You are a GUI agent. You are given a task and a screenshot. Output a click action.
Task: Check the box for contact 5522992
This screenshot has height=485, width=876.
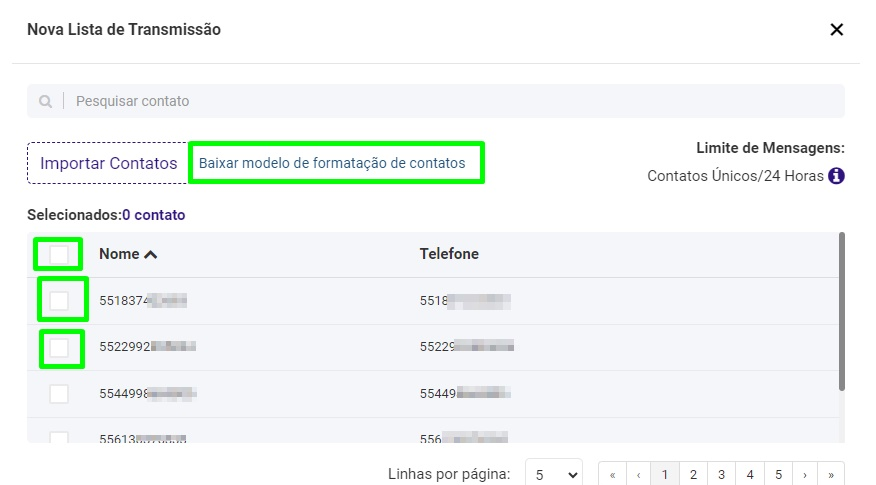[x=59, y=347]
